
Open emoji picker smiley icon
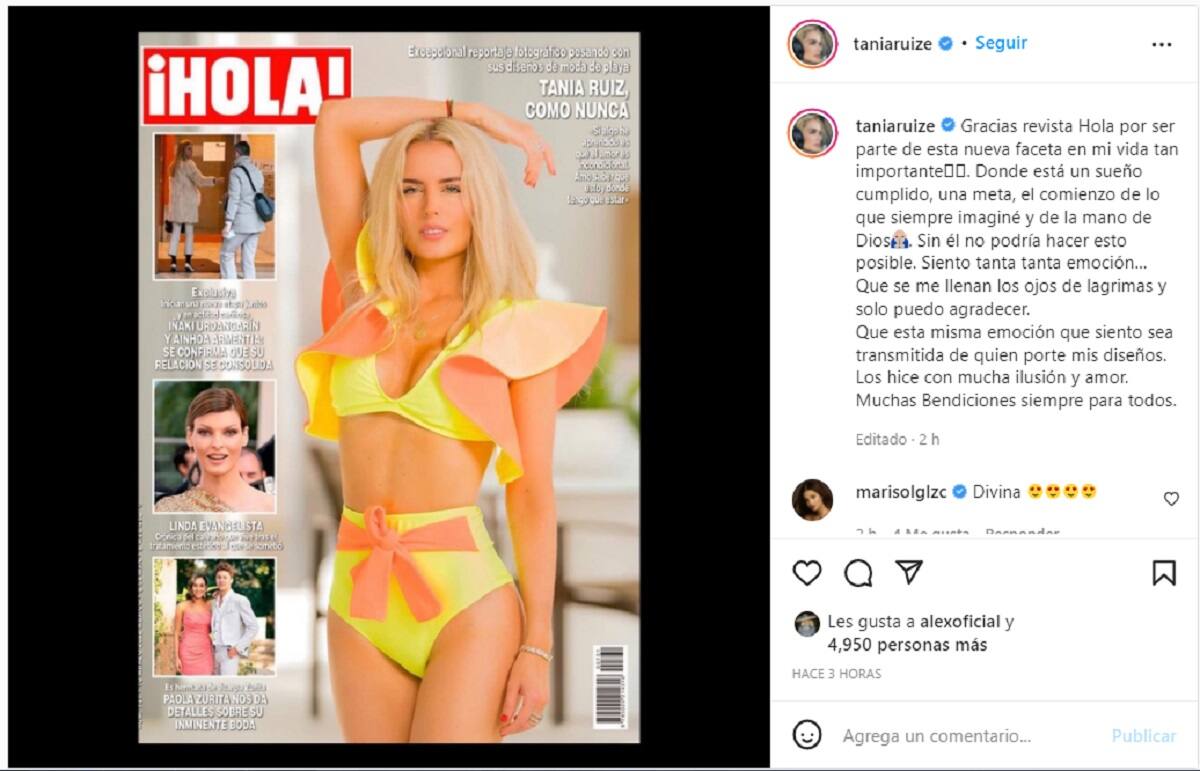pyautogui.click(x=808, y=735)
